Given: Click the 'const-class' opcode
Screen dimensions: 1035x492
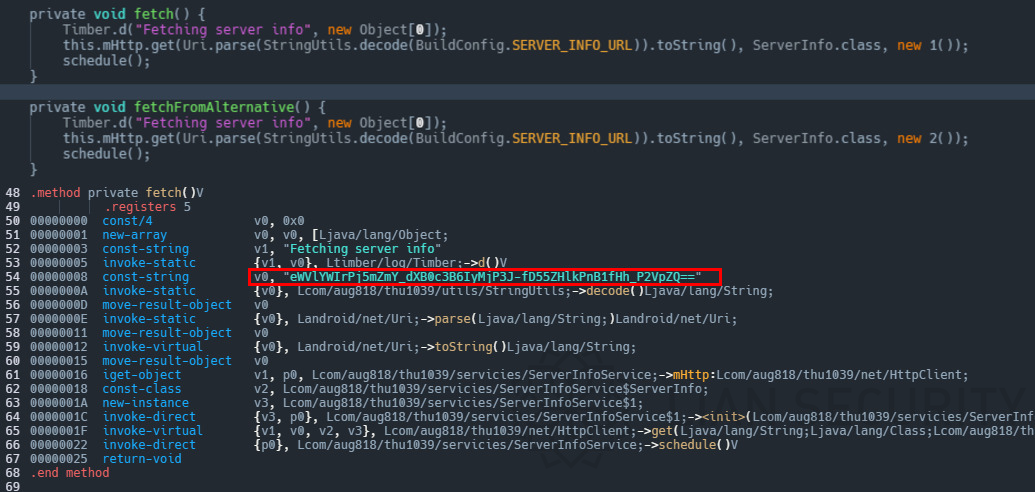Looking at the screenshot, I should coord(142,389).
